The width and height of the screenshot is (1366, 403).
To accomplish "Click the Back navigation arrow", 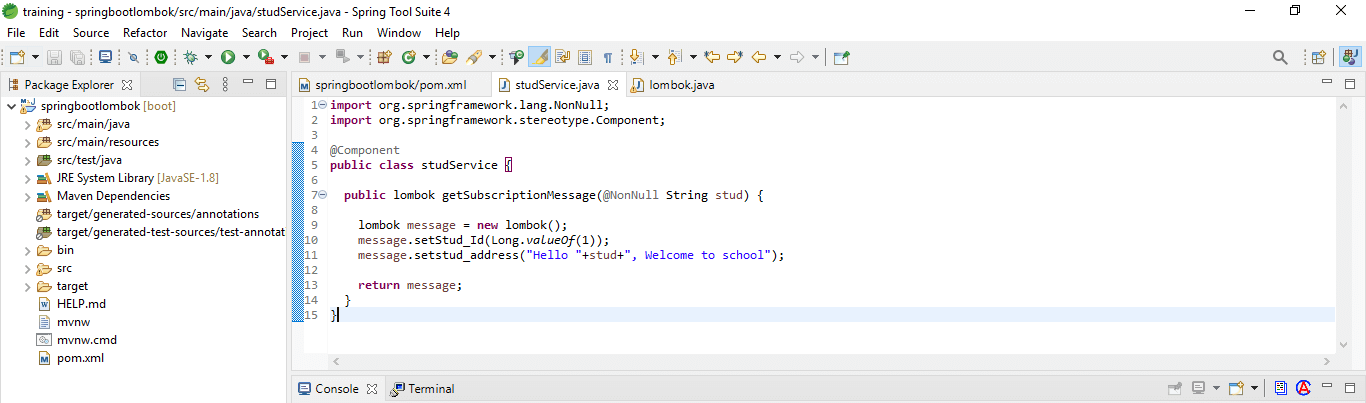I will pyautogui.click(x=758, y=57).
